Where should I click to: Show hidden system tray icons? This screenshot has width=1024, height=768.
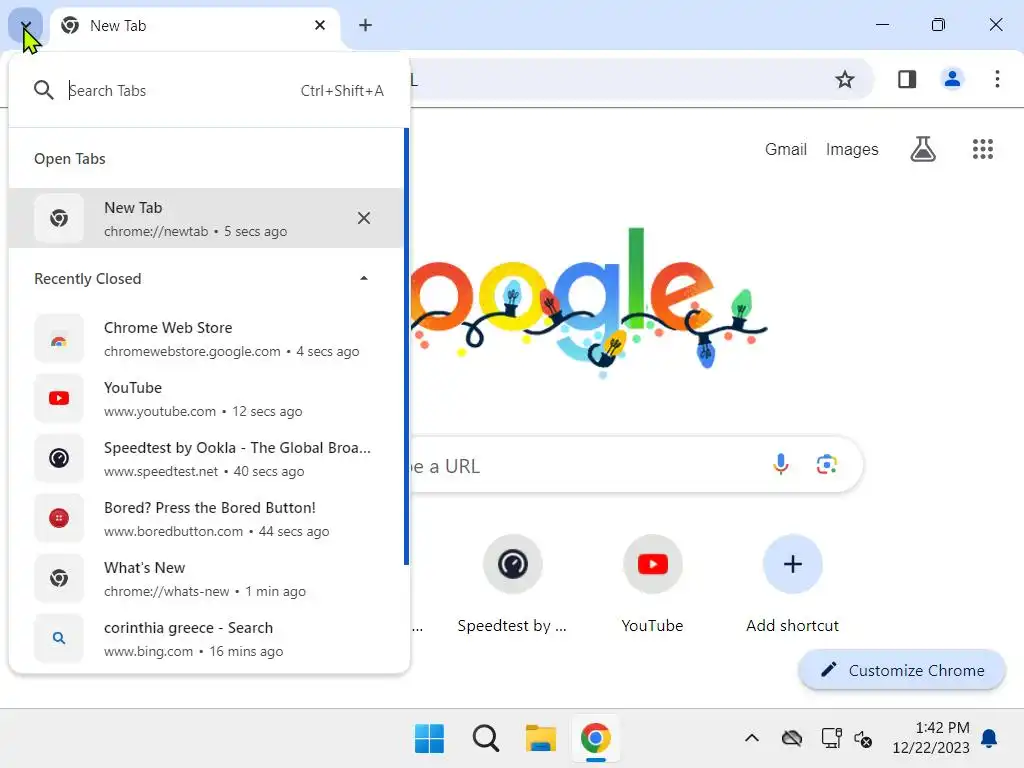[x=752, y=739]
